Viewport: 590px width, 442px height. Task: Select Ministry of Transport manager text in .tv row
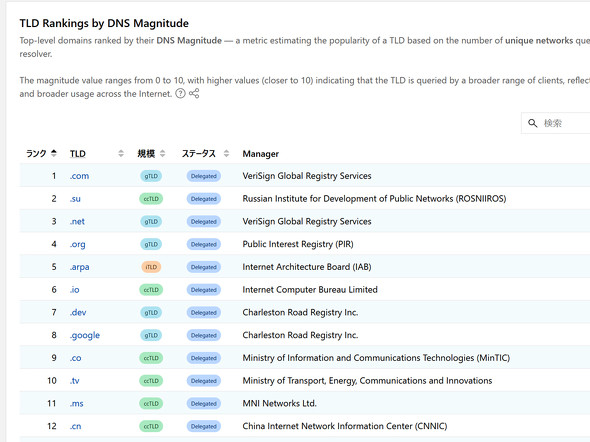pyautogui.click(x=367, y=381)
